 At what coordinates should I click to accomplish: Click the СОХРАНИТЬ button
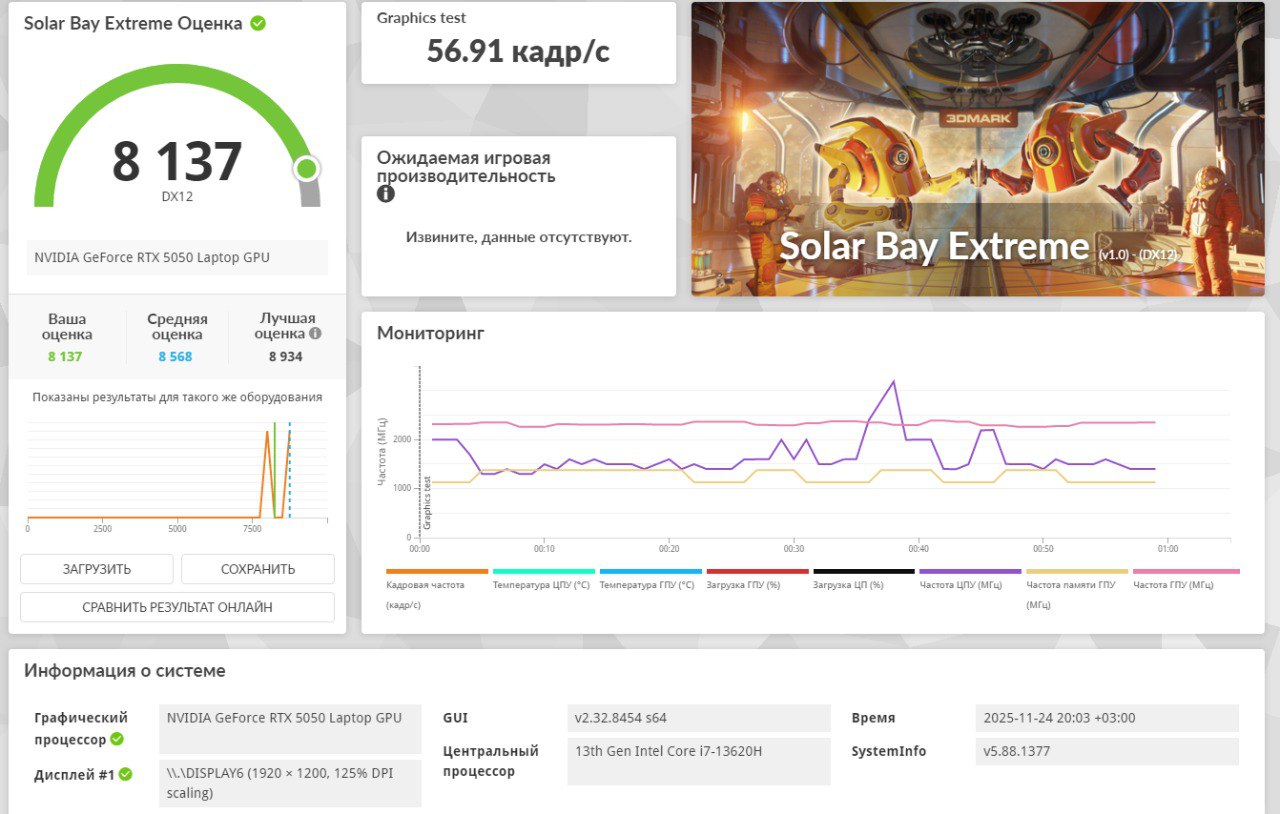click(258, 569)
